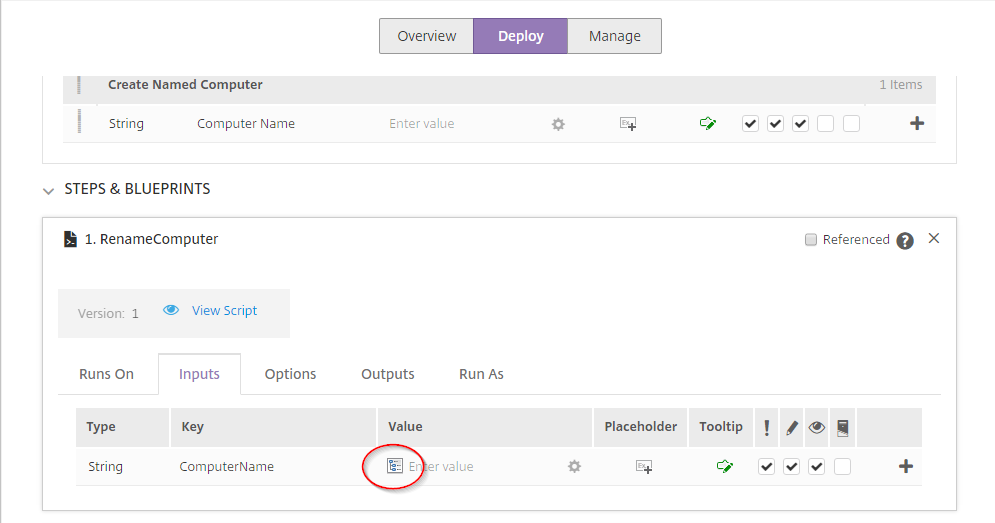Click the View Script link
The image size is (995, 523).
point(224,311)
